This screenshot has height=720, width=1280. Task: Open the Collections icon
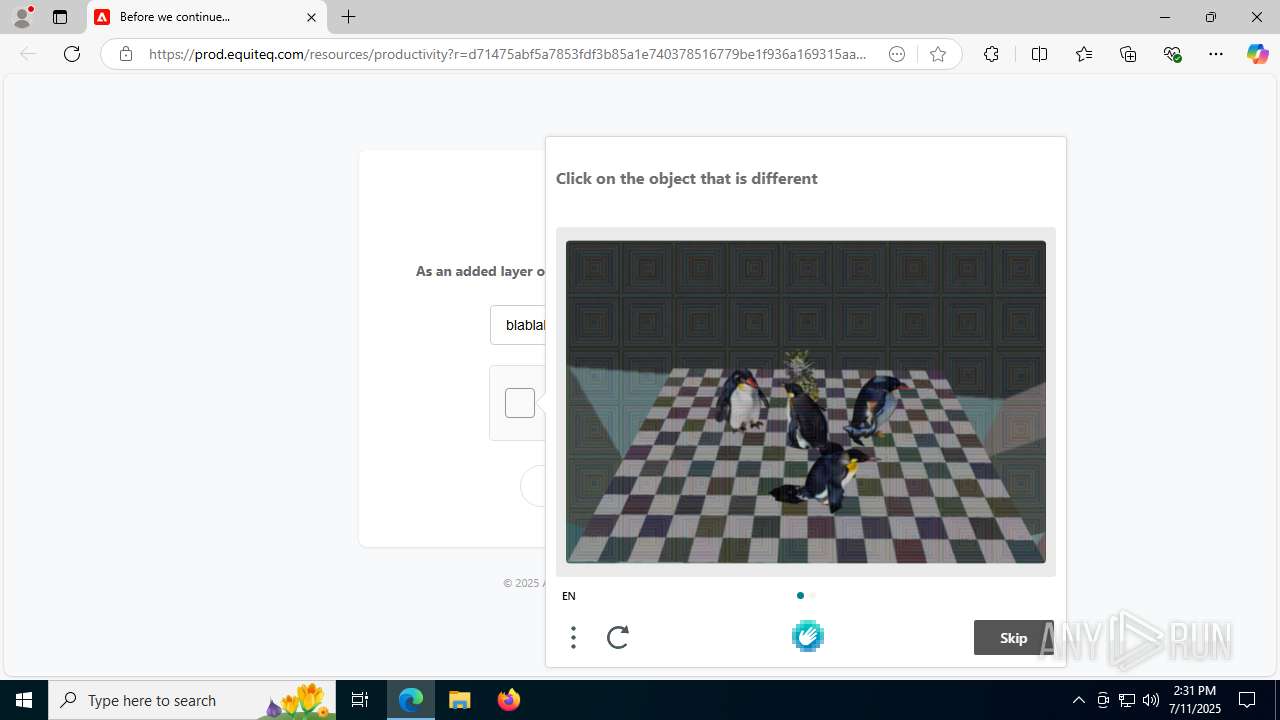pos(1128,54)
